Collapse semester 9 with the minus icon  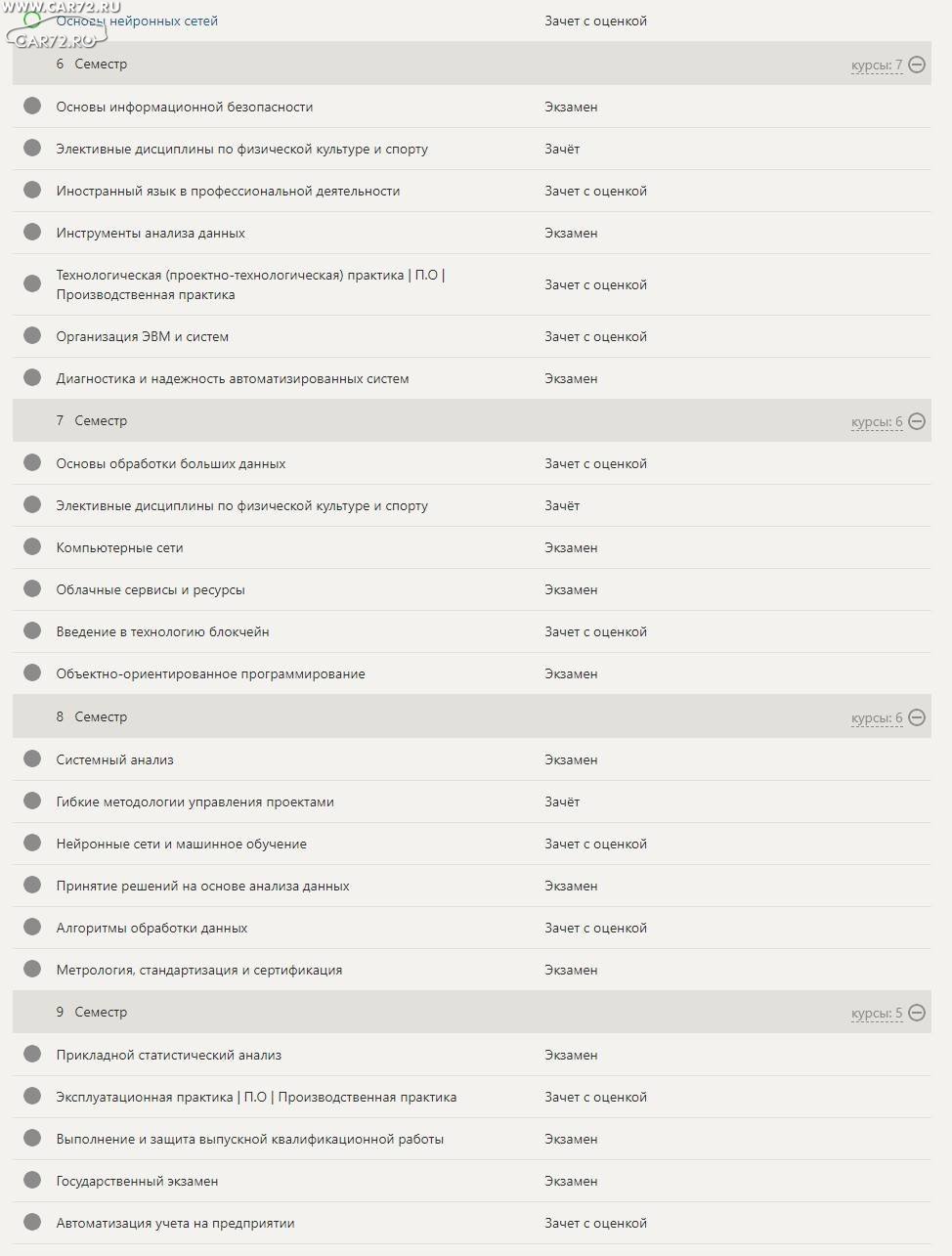[917, 1013]
